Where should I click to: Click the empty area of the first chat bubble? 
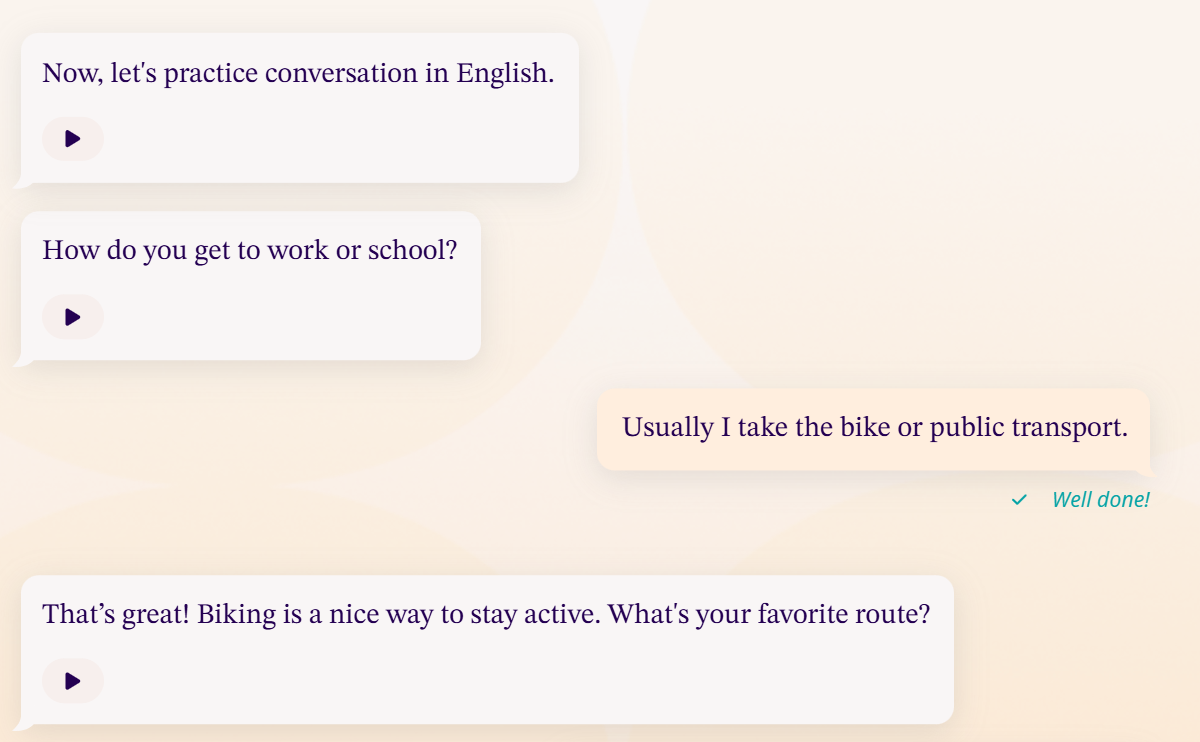(350, 140)
